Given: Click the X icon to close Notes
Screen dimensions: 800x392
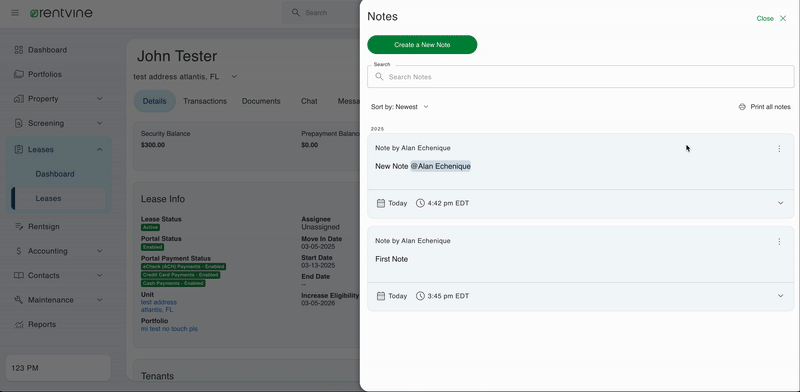Looking at the screenshot, I should [x=783, y=18].
